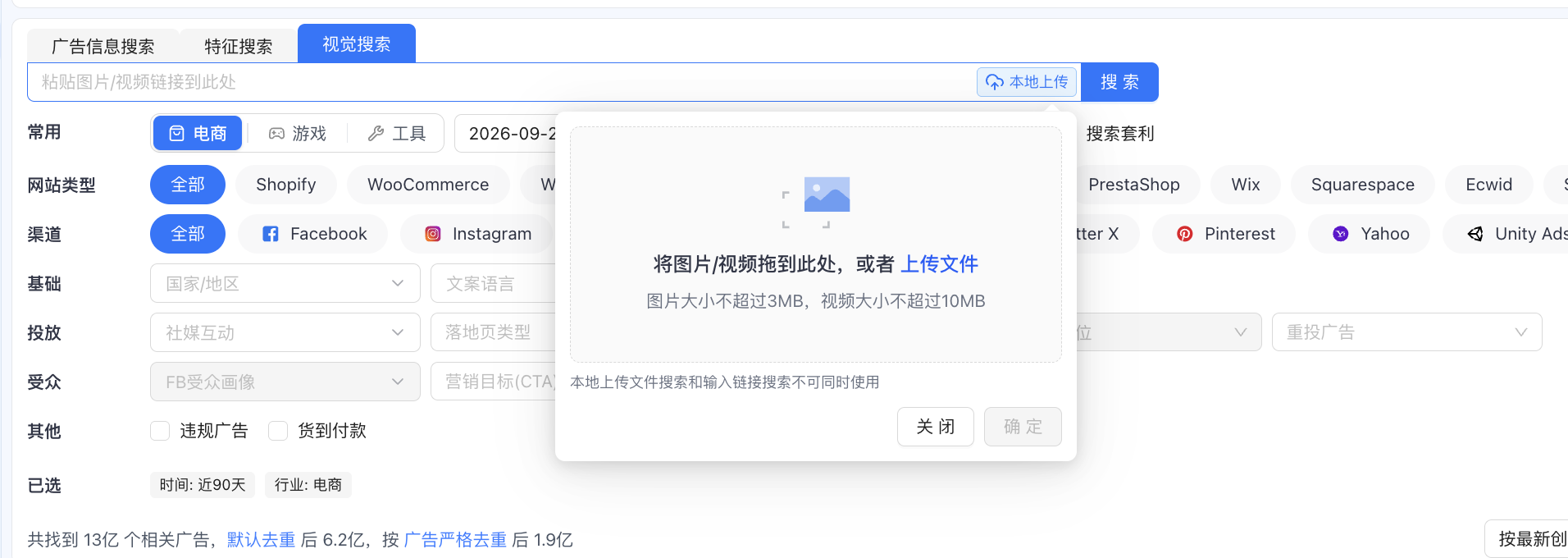Select the 工具 category option
Image resolution: width=1568 pixels, height=558 pixels.
tap(397, 133)
